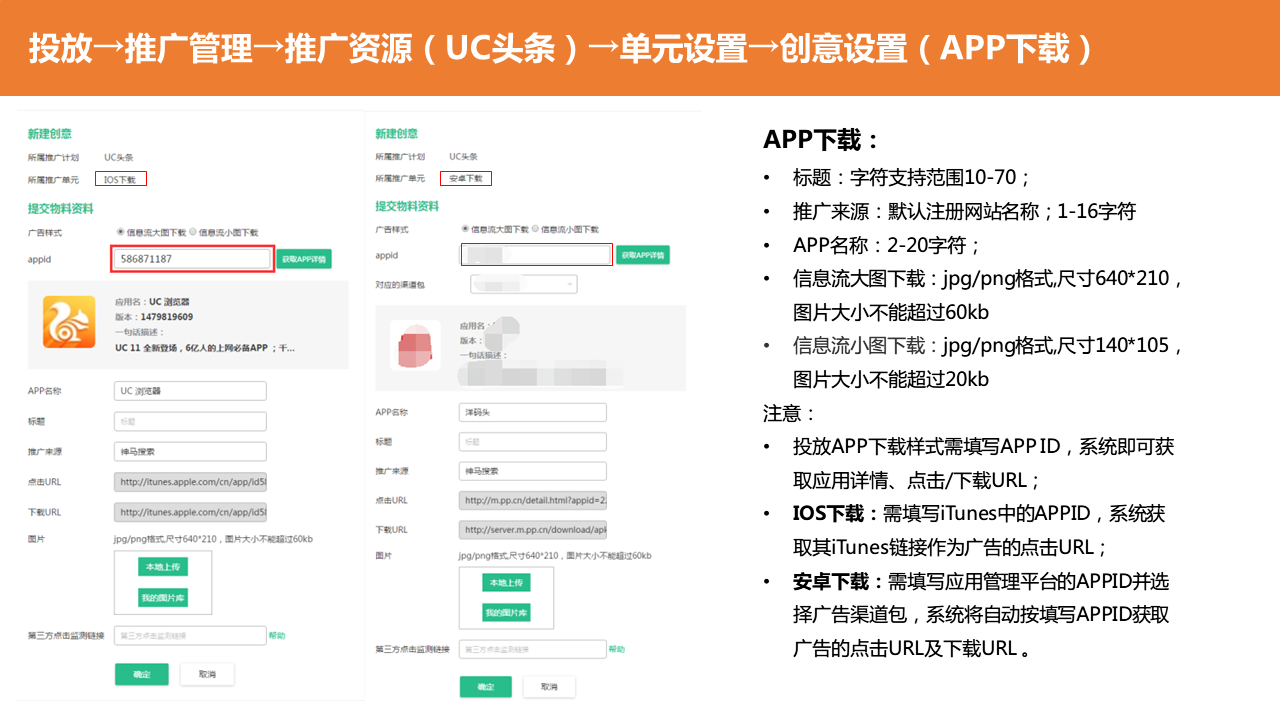
Task: Click APP名称 field with UC 浏览器
Action: [x=190, y=391]
